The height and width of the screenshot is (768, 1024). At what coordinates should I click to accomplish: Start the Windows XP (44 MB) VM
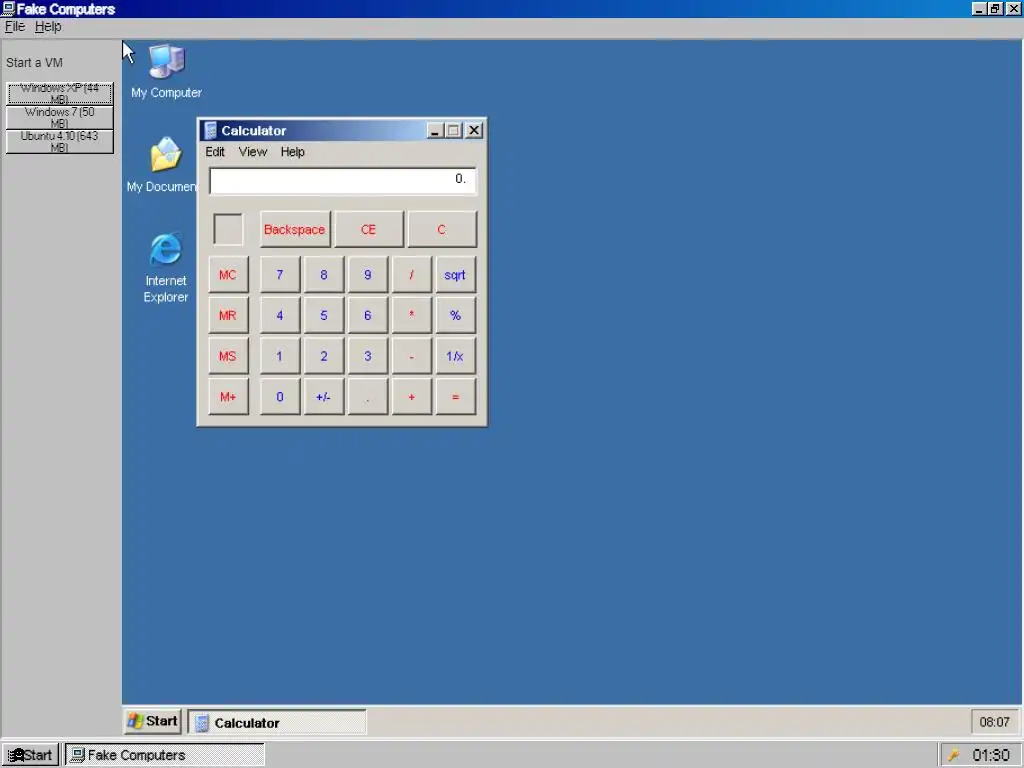59,93
